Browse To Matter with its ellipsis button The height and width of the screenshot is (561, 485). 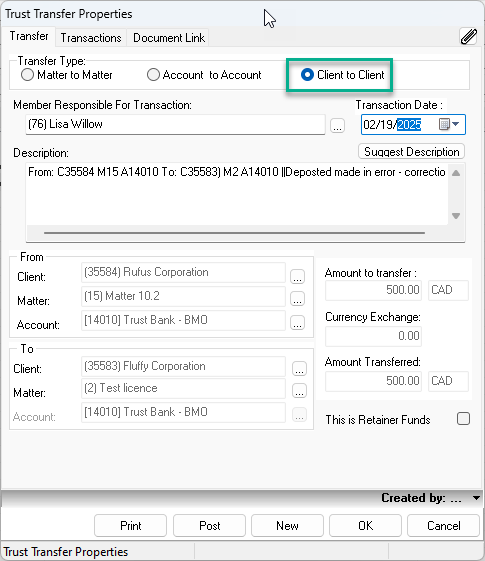click(299, 390)
